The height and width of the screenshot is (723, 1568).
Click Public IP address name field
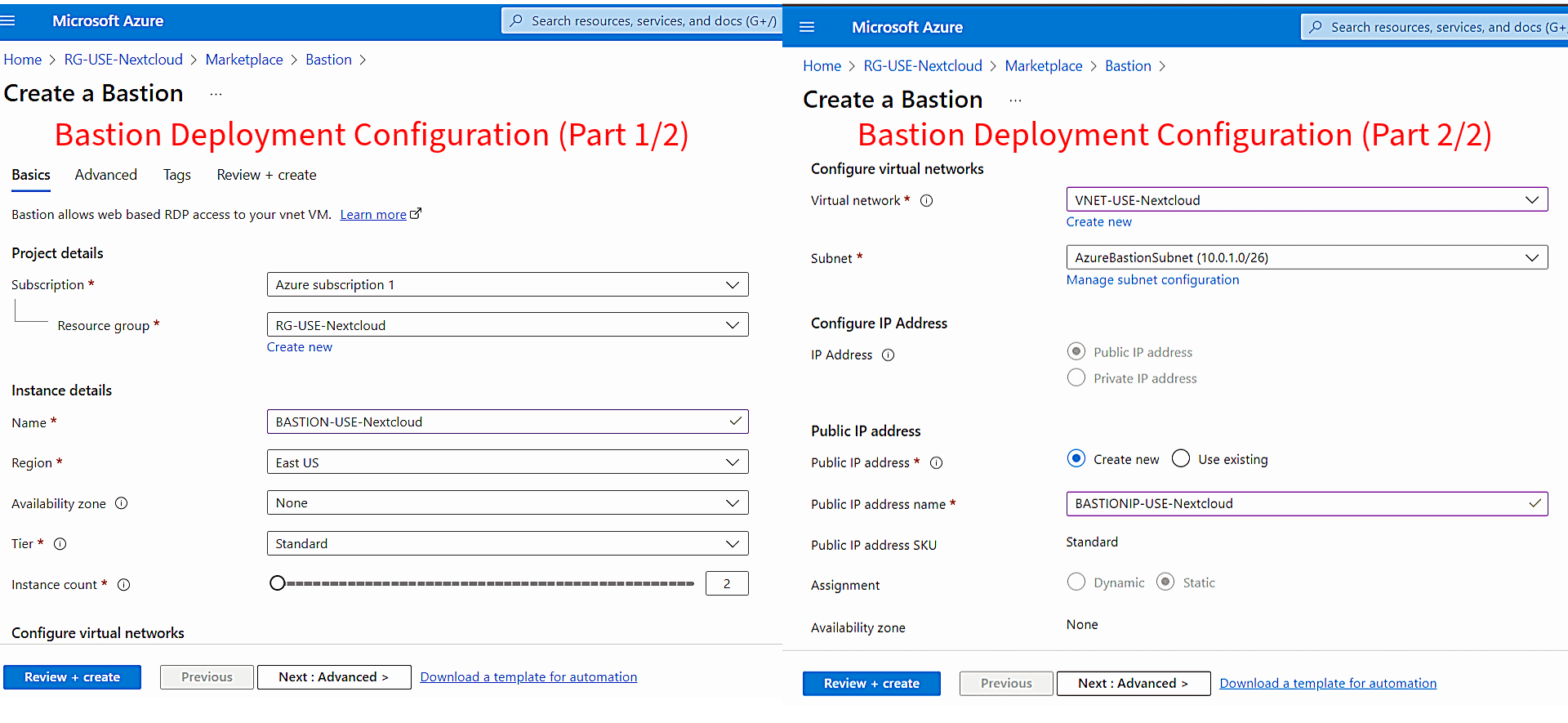[1307, 504]
